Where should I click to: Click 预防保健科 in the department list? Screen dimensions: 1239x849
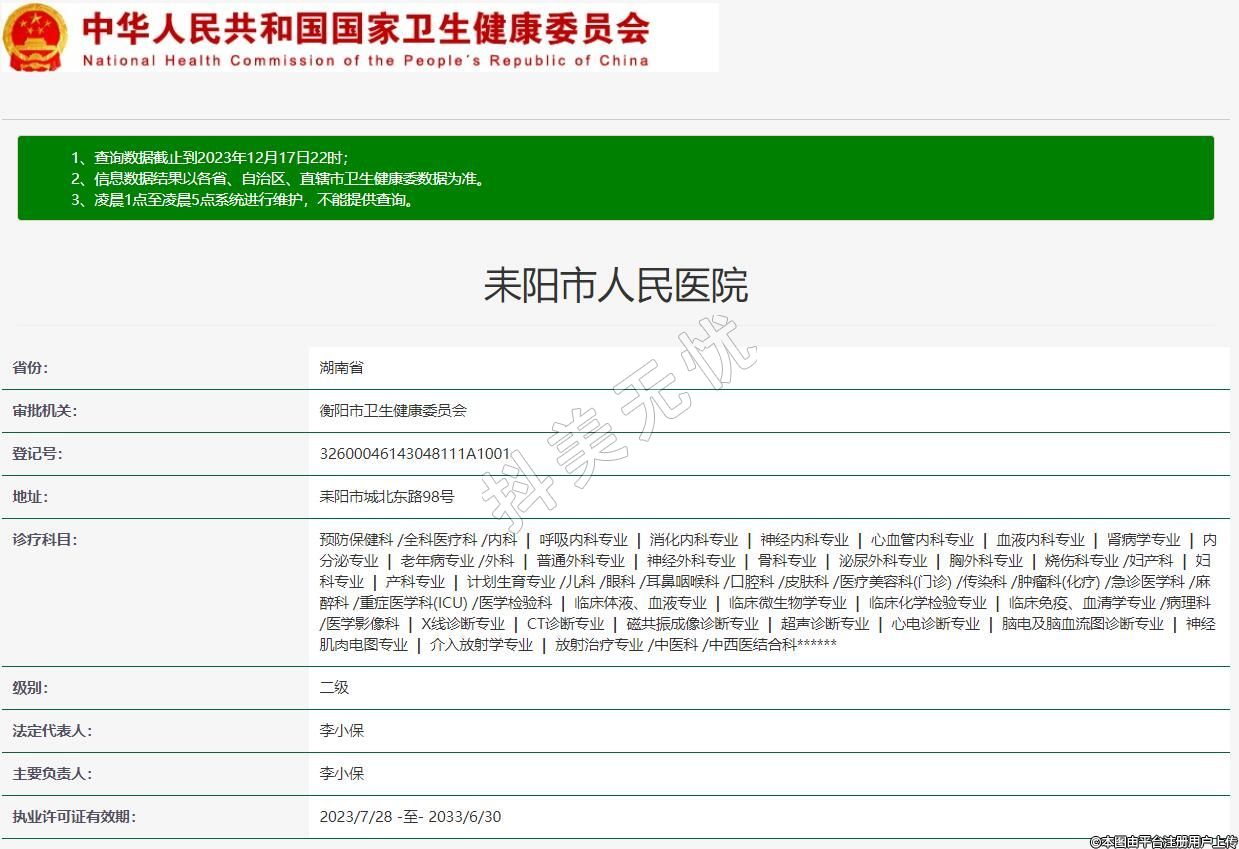click(x=356, y=540)
